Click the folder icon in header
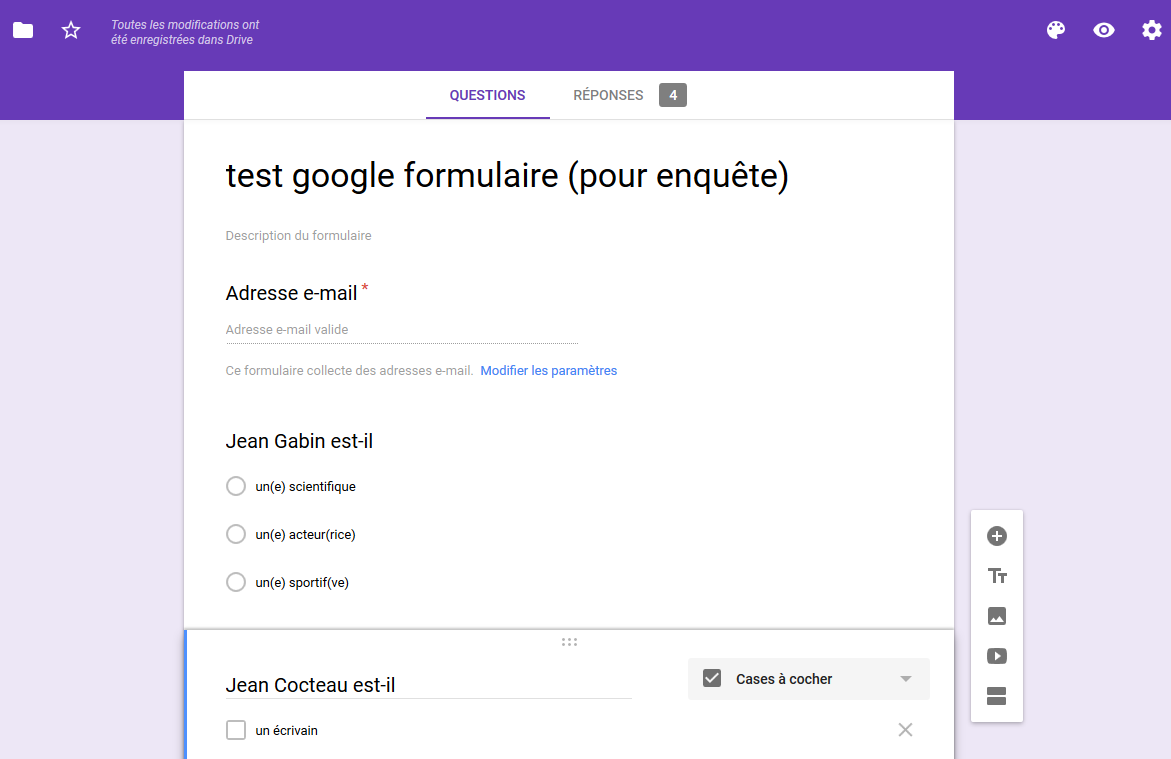 point(23,30)
